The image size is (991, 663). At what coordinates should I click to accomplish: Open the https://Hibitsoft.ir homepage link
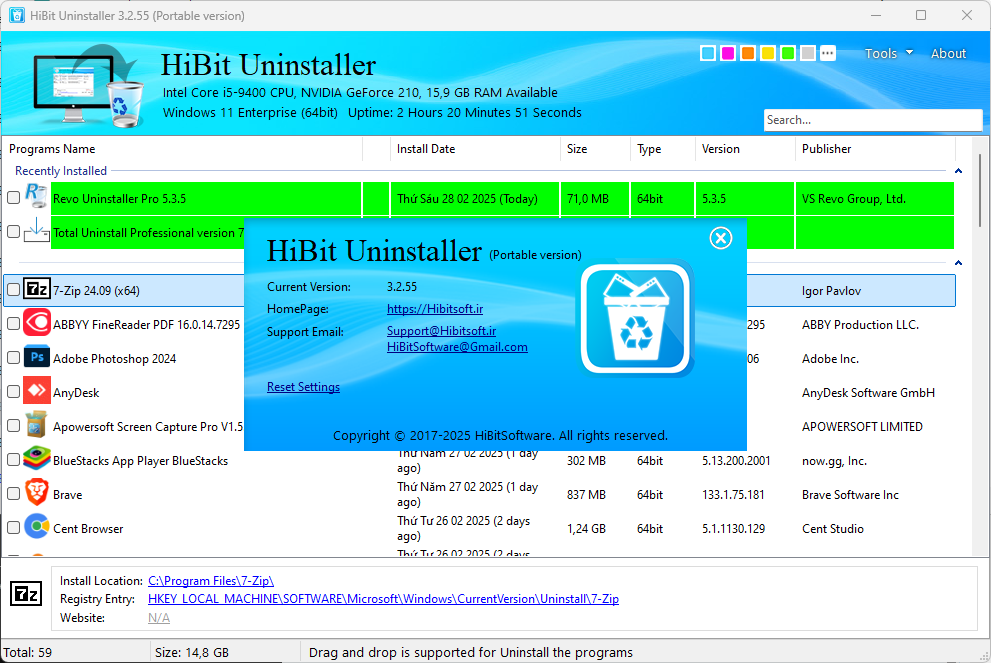pyautogui.click(x=435, y=309)
